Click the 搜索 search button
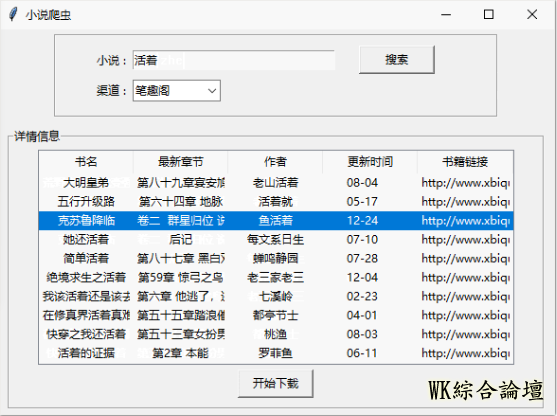 click(x=396, y=60)
